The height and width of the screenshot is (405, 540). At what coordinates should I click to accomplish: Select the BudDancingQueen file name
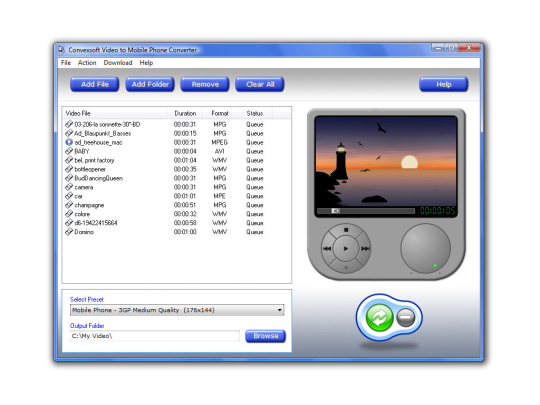pyautogui.click(x=98, y=178)
